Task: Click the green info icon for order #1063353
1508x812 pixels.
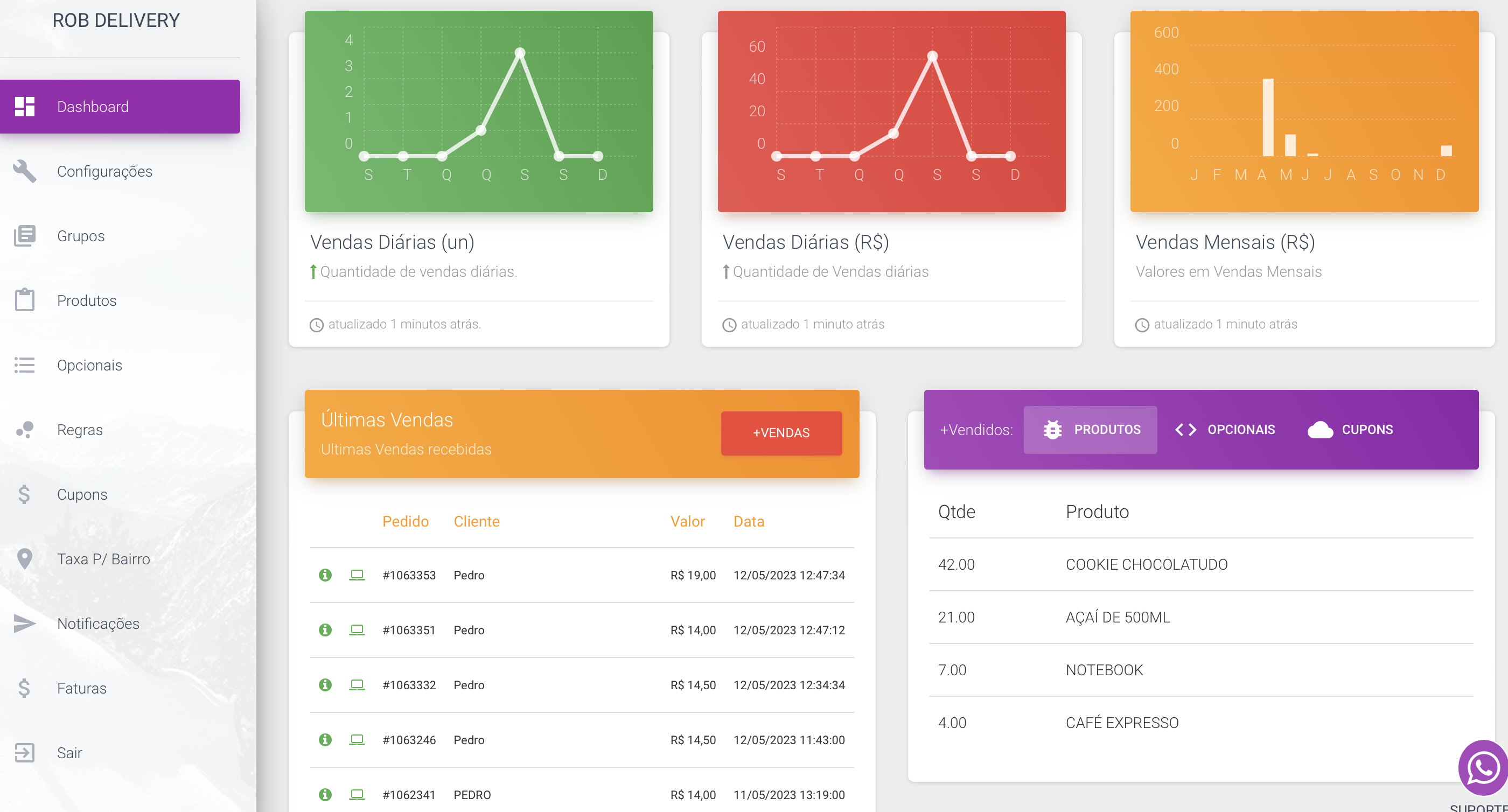Action: pyautogui.click(x=325, y=575)
